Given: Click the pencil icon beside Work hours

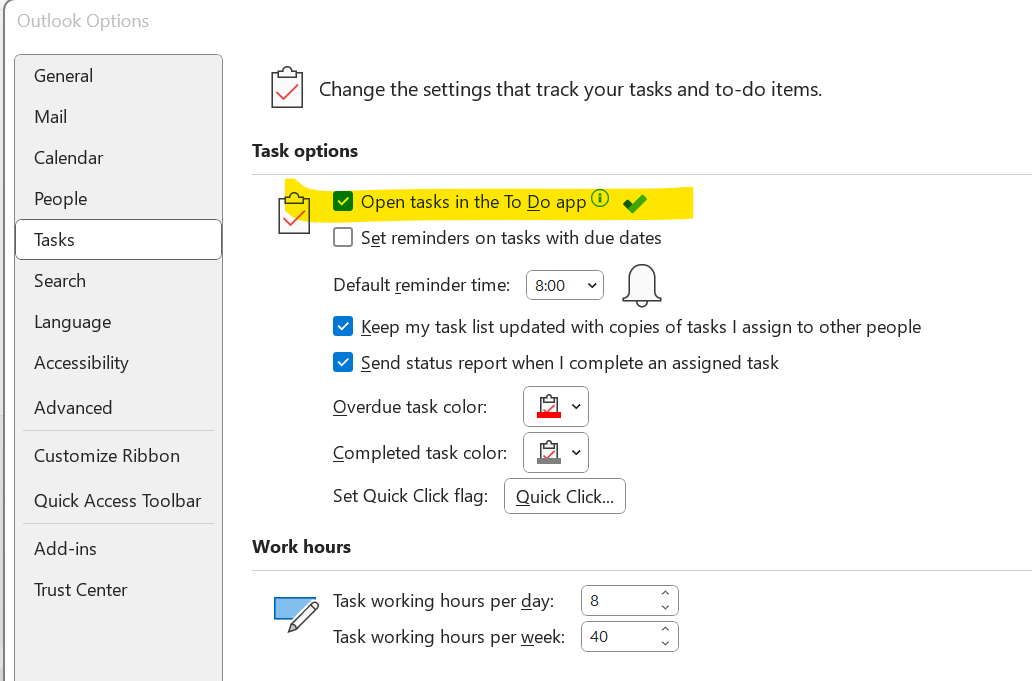Looking at the screenshot, I should click(x=295, y=612).
